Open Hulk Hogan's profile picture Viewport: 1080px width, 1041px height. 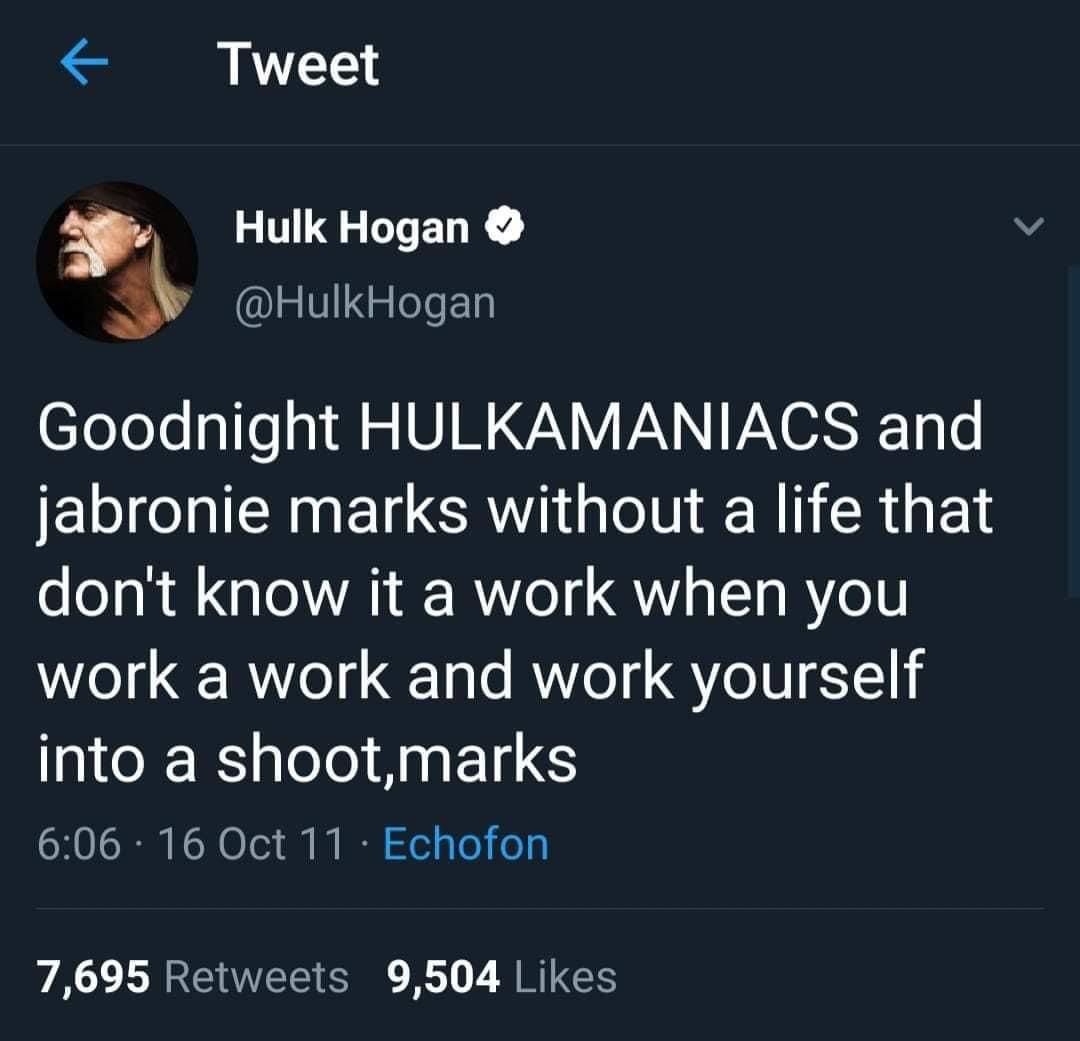tap(117, 262)
